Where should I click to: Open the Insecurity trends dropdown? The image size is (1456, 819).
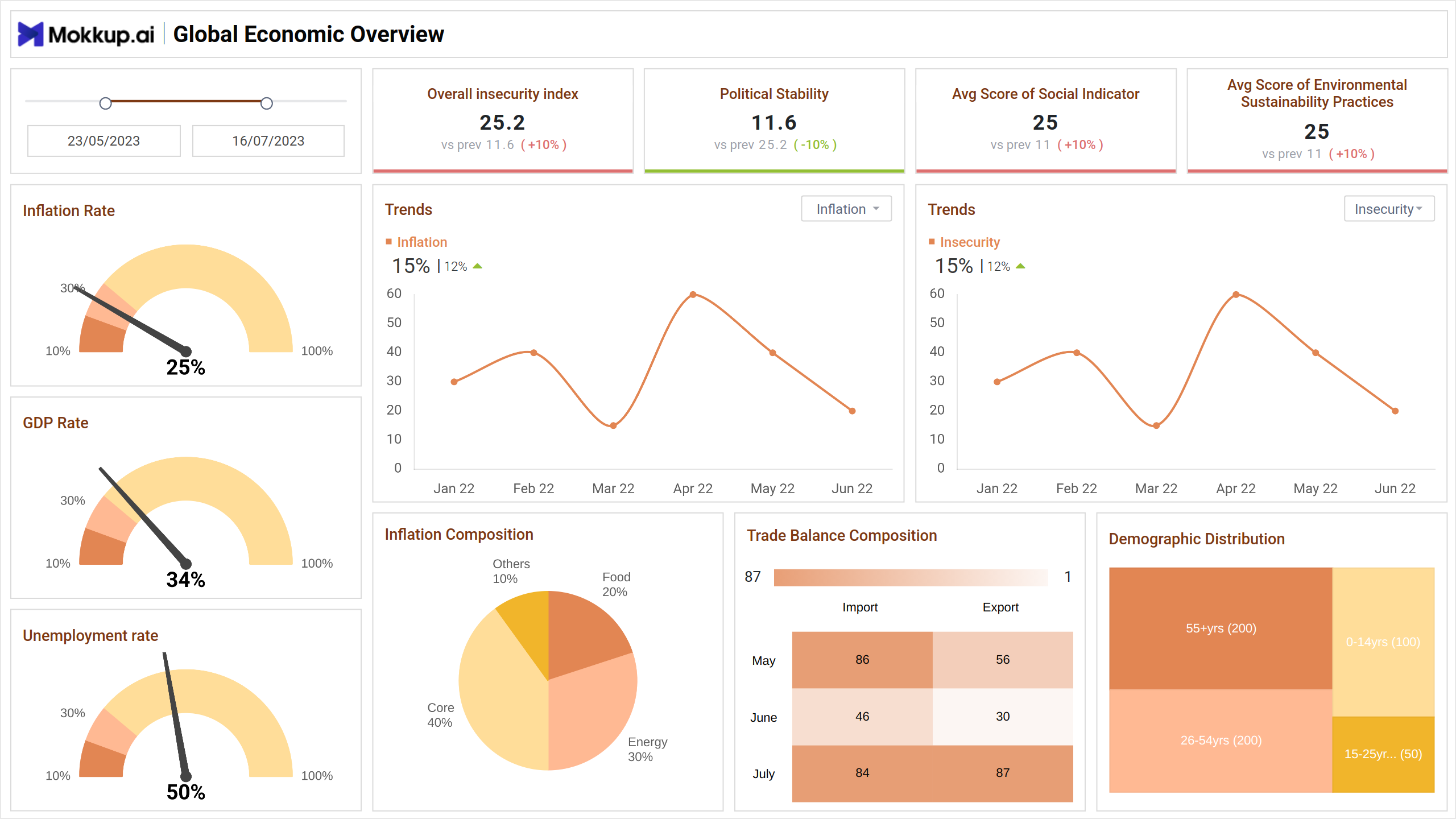[x=1389, y=209]
